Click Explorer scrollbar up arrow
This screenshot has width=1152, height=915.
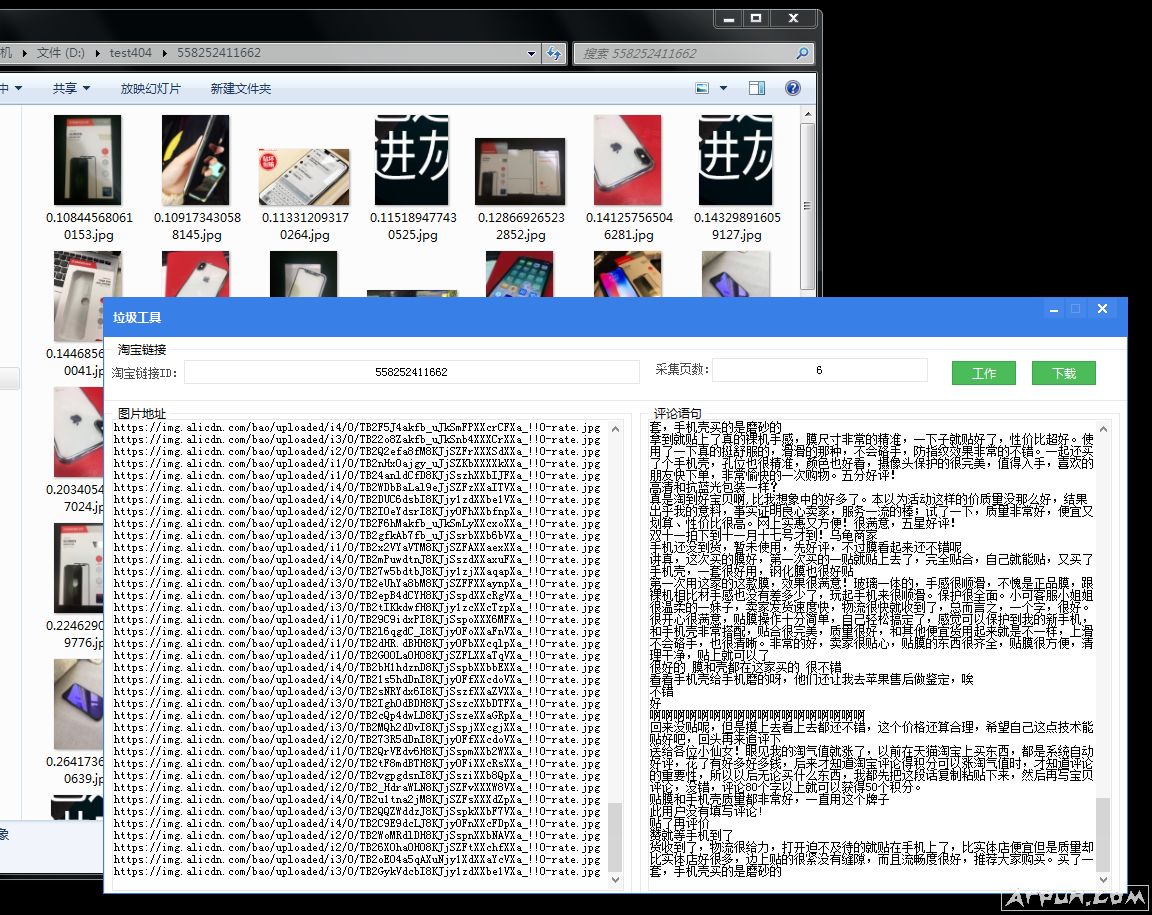pos(807,115)
